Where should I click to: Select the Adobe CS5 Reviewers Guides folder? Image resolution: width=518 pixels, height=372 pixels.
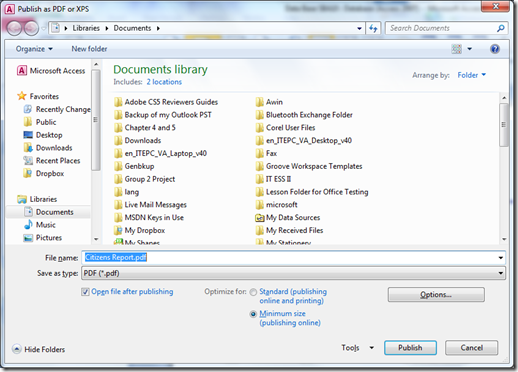coord(166,102)
